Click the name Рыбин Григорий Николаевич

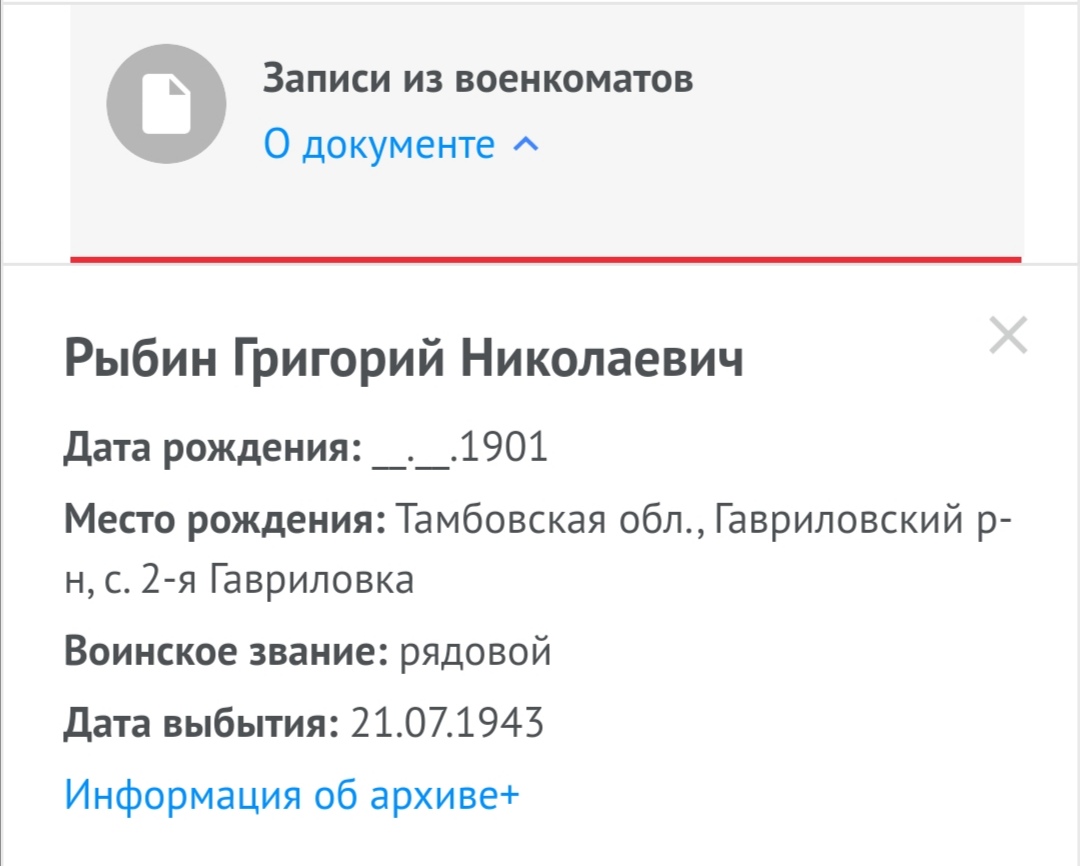click(404, 360)
